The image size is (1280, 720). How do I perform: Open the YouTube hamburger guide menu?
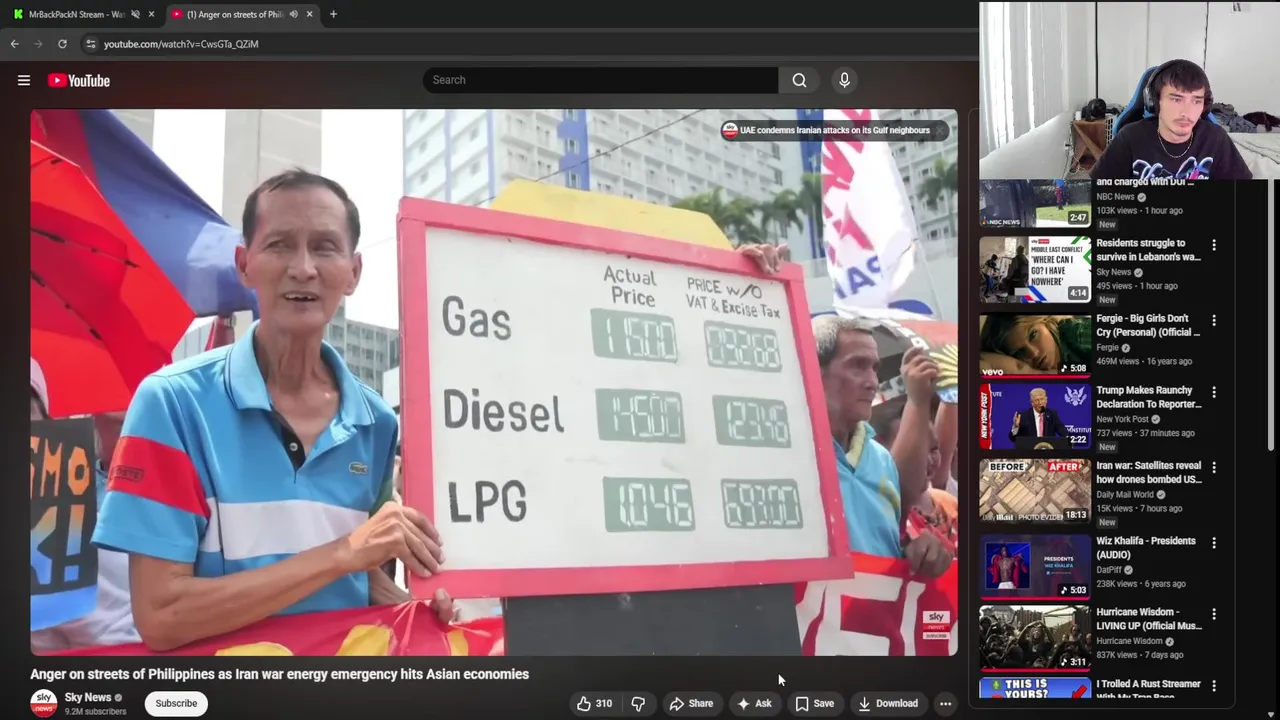click(24, 80)
